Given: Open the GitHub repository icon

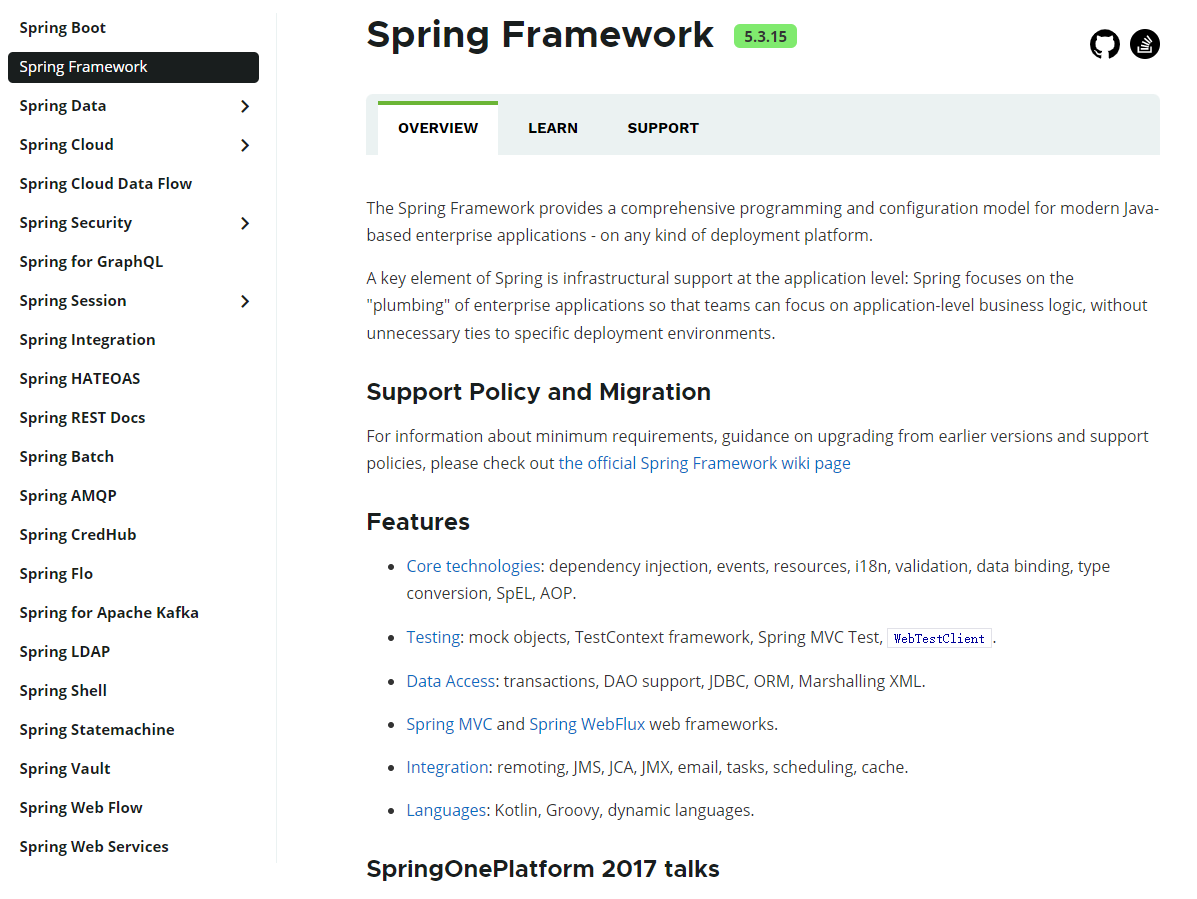Looking at the screenshot, I should tap(1104, 44).
